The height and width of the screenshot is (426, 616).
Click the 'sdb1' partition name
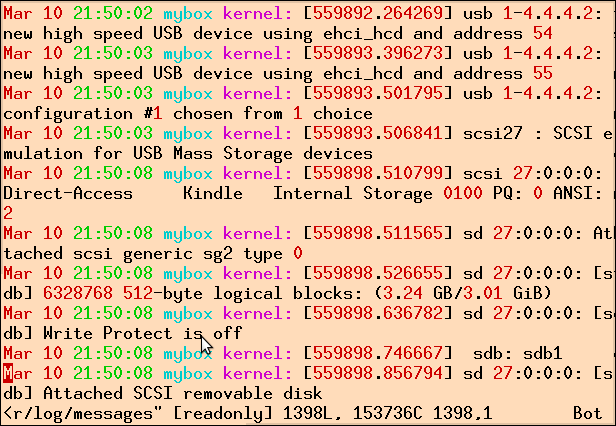(x=543, y=353)
